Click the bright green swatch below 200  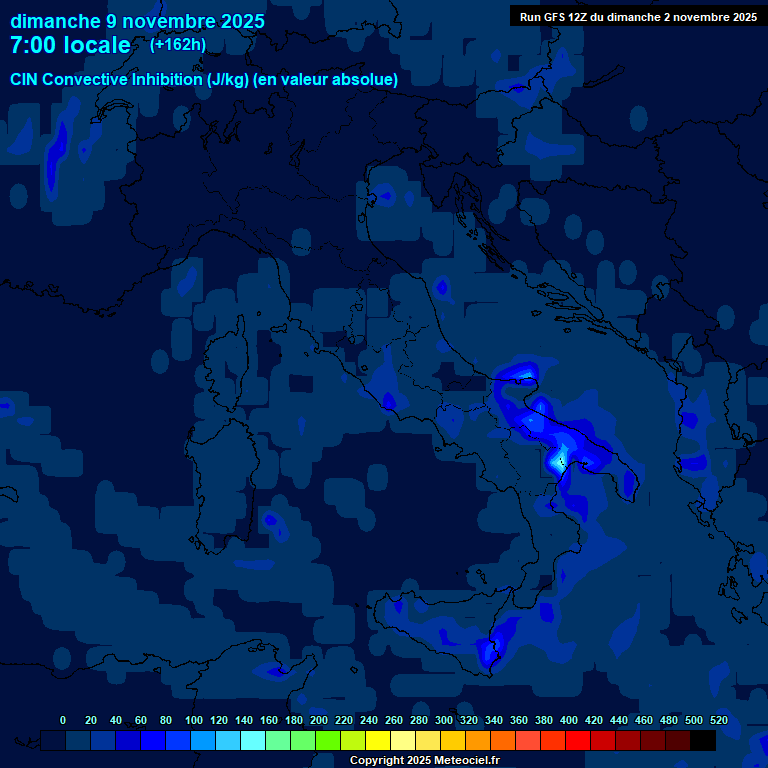[328, 741]
